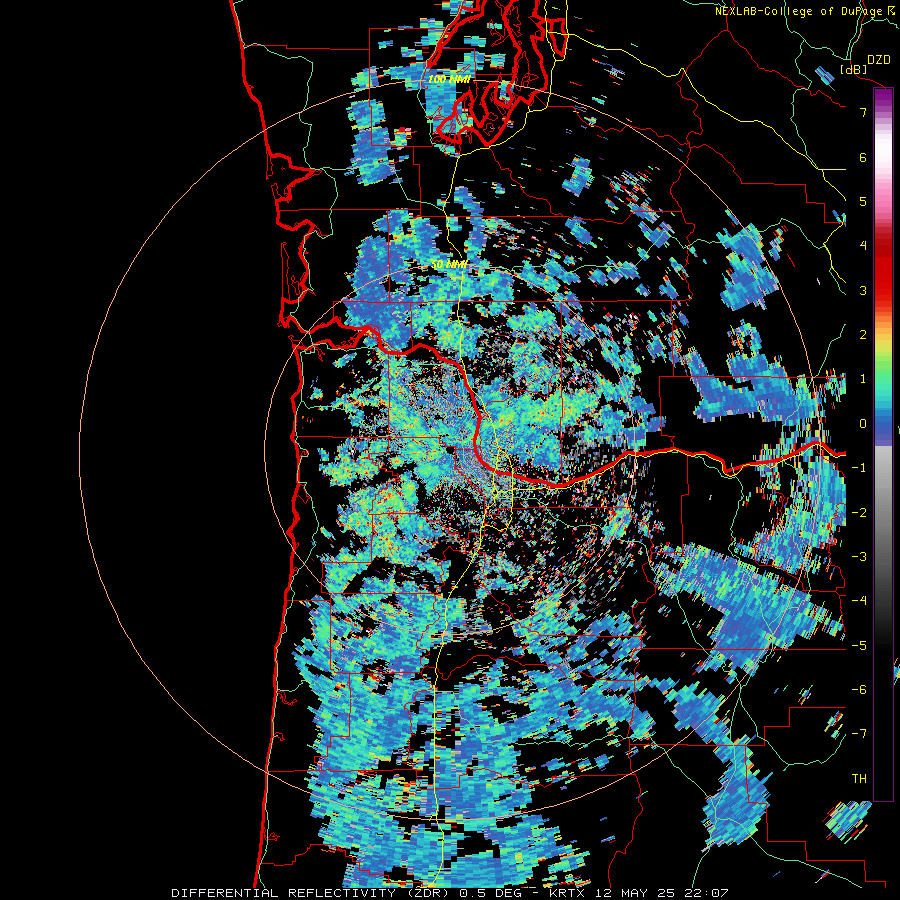900x900 pixels.
Task: Select the 0 value on color scale
Action: (x=863, y=424)
